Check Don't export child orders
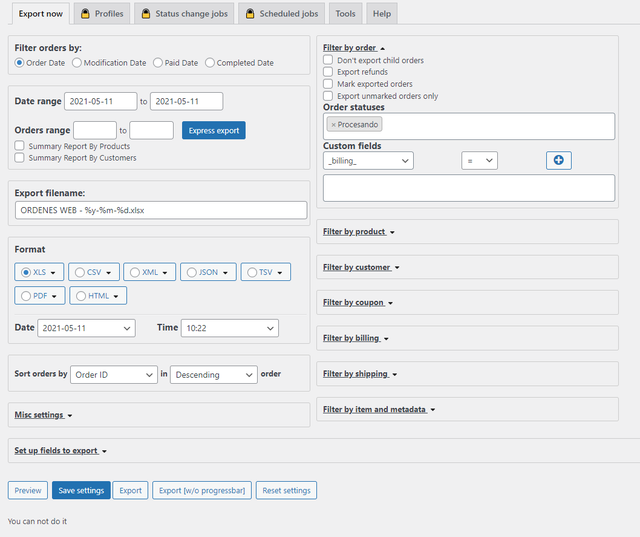This screenshot has height=537, width=640. point(328,60)
